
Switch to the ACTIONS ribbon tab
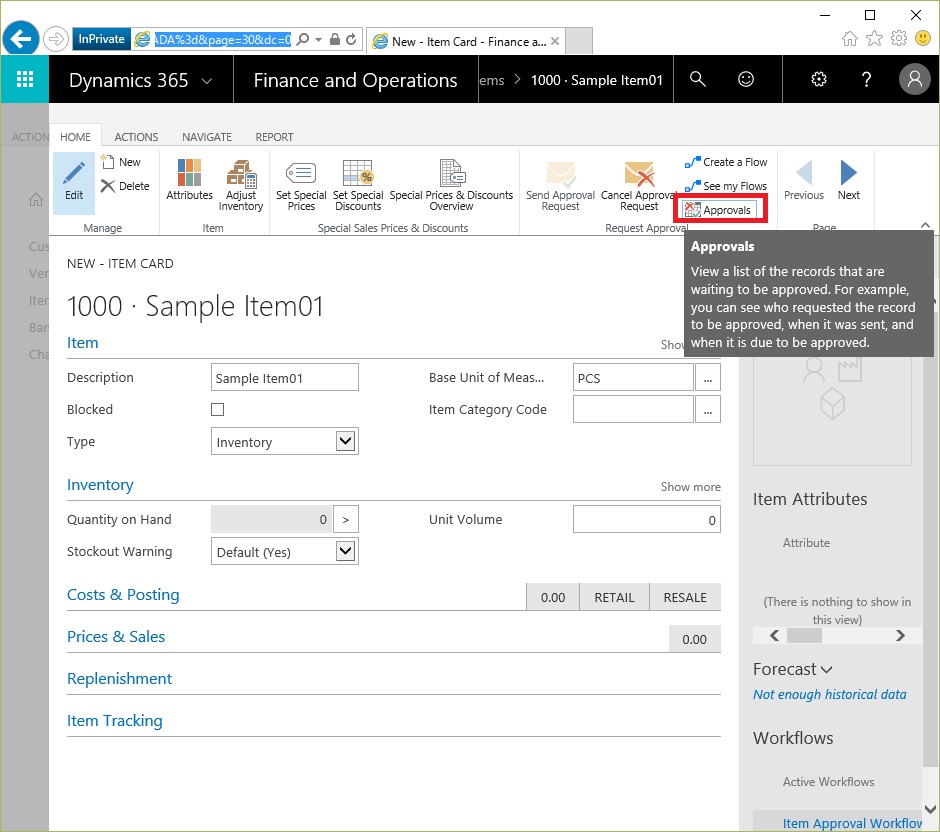pyautogui.click(x=137, y=137)
